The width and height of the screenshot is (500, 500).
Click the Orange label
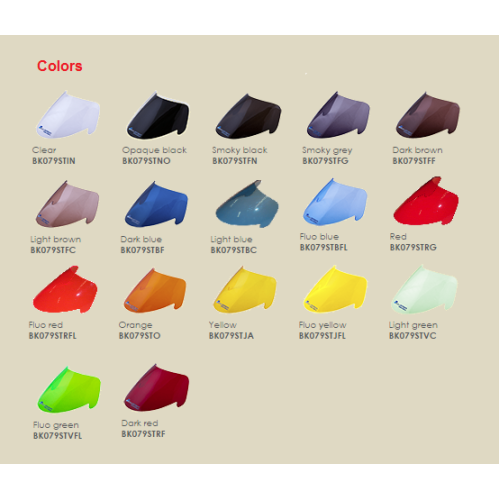(135, 325)
